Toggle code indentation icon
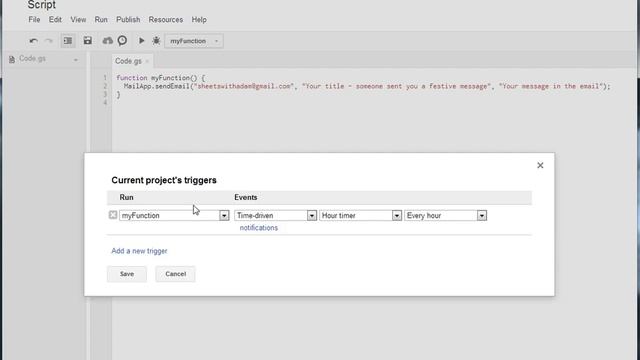This screenshot has height=360, width=640. 68,41
